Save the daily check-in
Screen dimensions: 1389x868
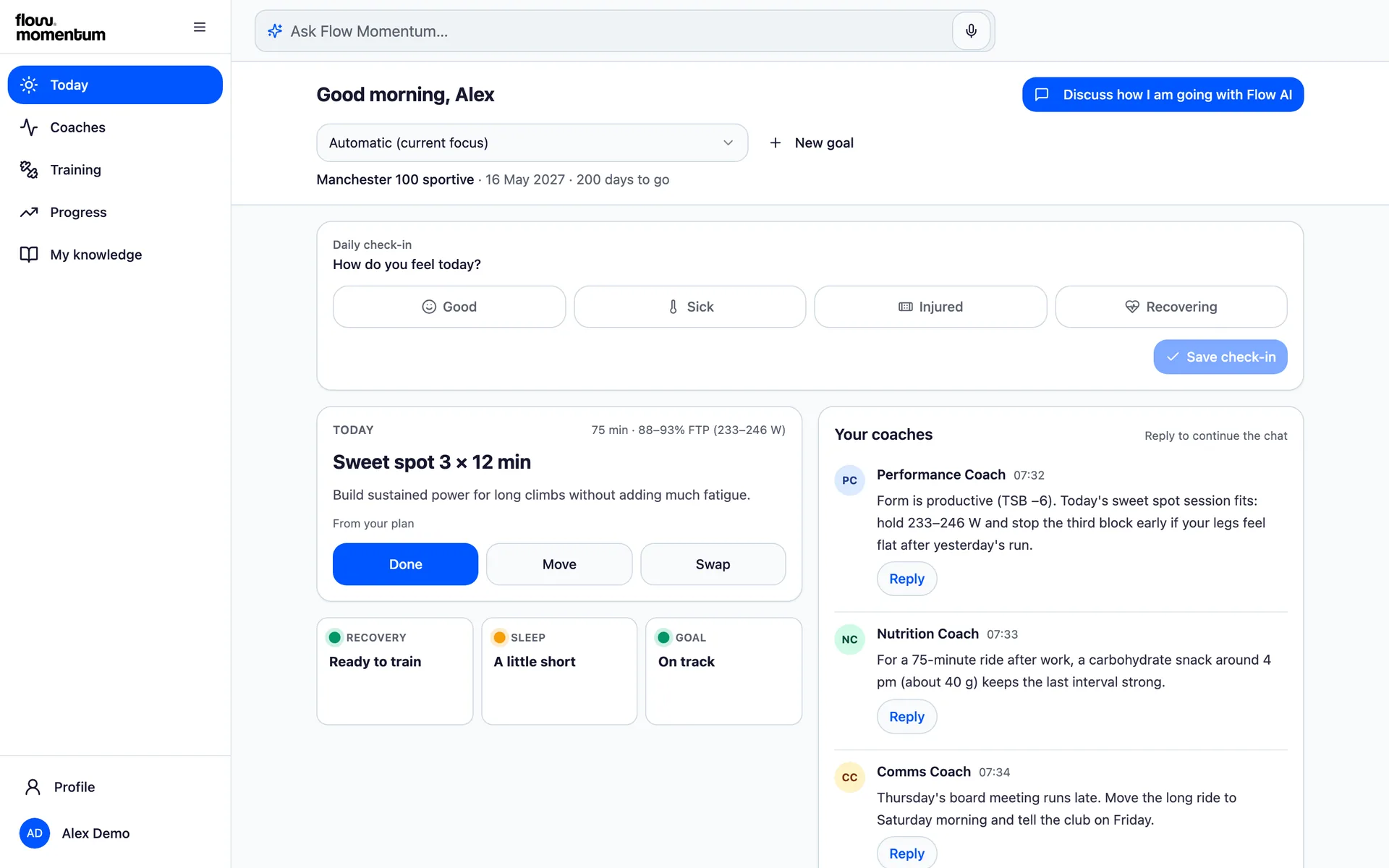click(x=1220, y=357)
